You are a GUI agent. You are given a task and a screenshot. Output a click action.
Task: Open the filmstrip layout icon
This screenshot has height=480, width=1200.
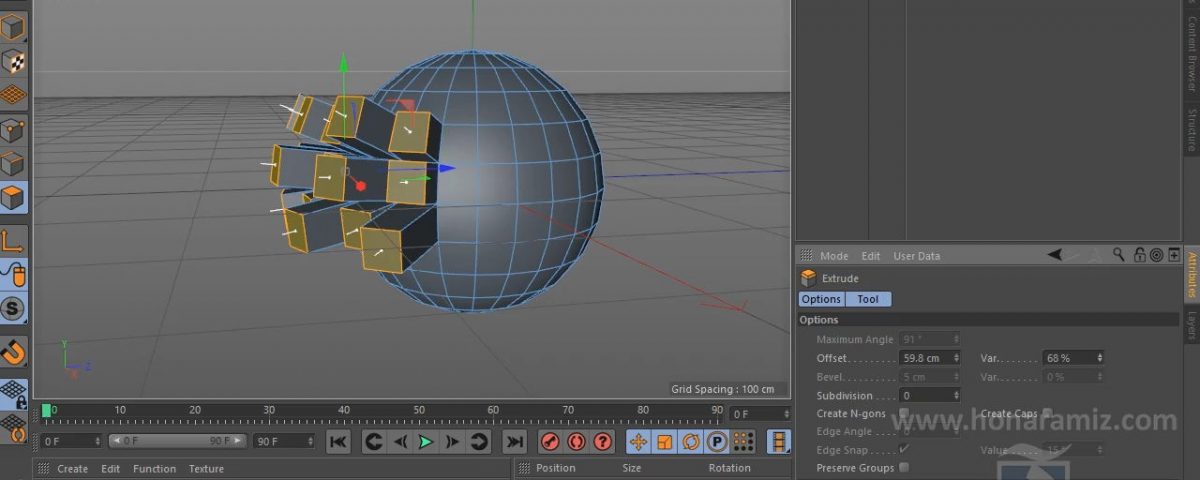pos(778,441)
